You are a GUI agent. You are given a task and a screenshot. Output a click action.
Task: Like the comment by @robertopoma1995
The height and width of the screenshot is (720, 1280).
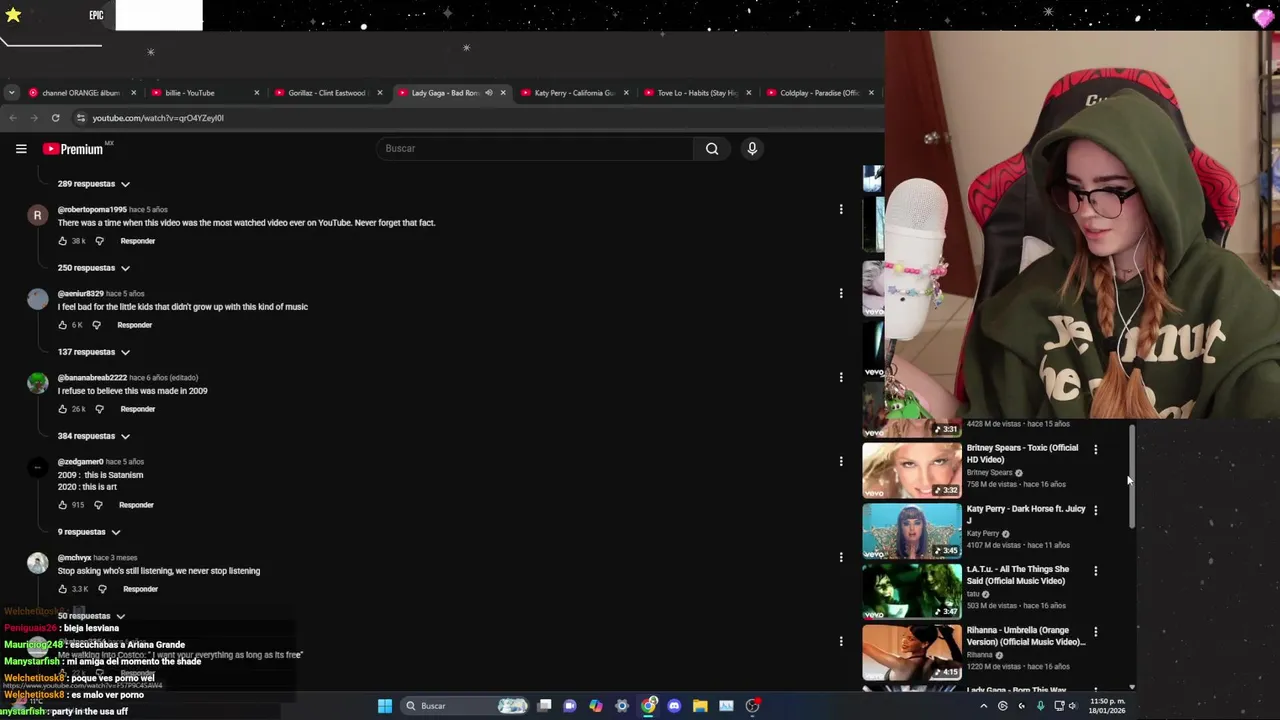(62, 241)
